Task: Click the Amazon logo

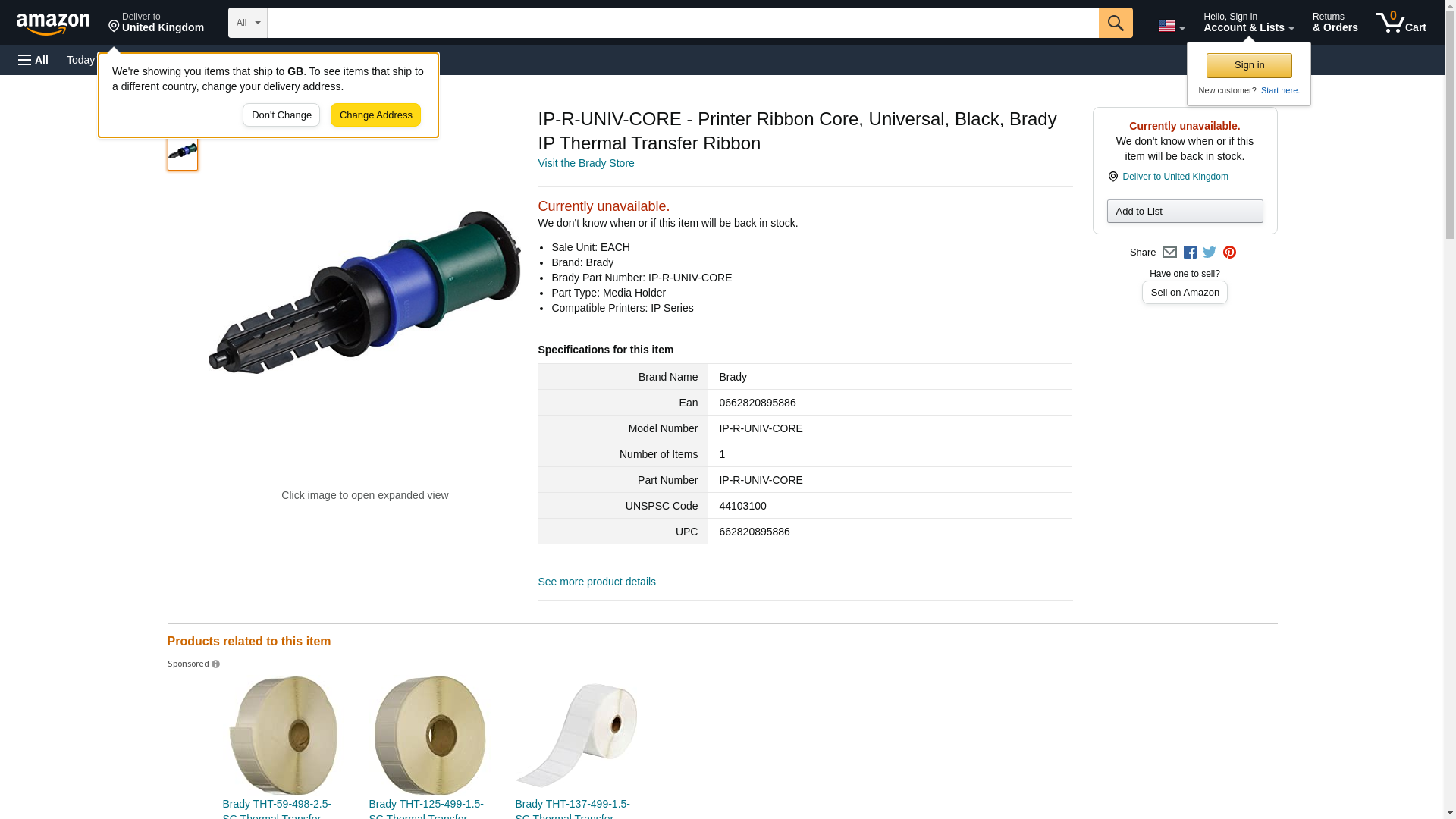Action: (x=53, y=24)
